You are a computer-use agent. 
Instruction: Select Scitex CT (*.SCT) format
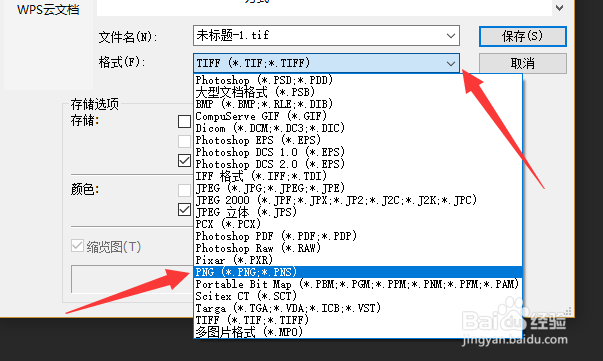(358, 296)
